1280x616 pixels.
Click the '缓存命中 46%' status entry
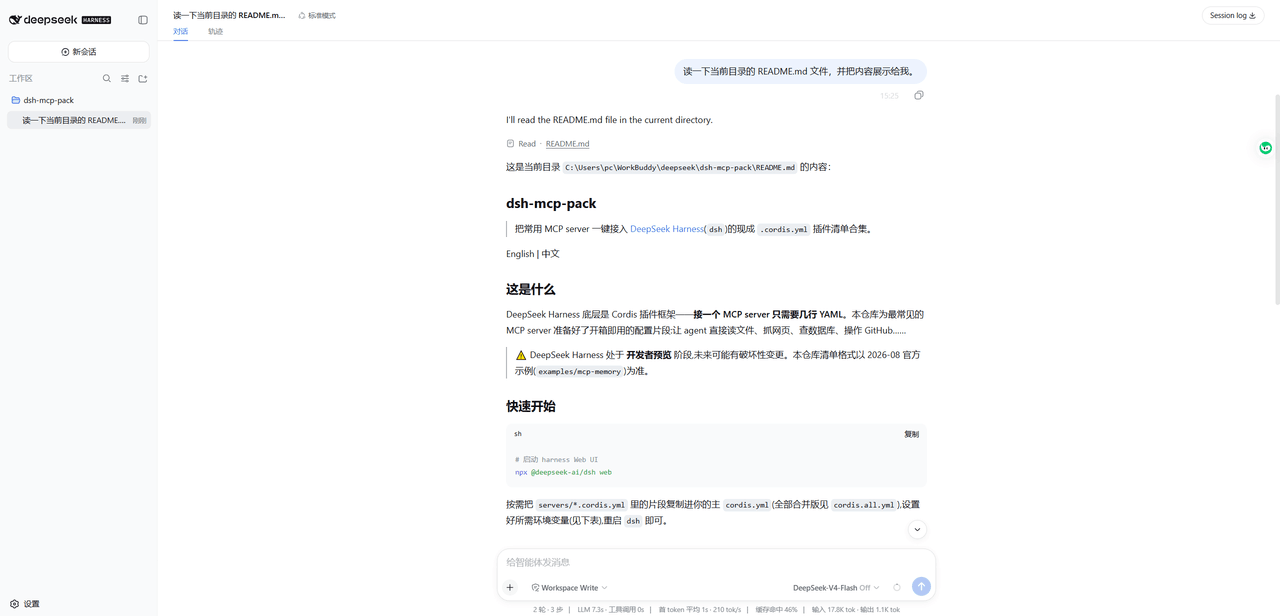tap(776, 609)
